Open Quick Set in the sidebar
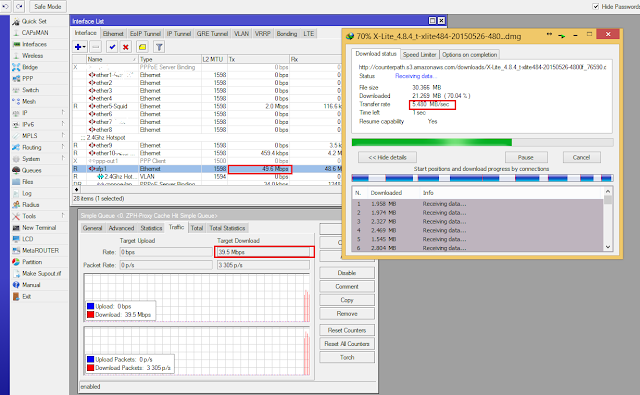The height and width of the screenshot is (395, 640). pyautogui.click(x=34, y=21)
